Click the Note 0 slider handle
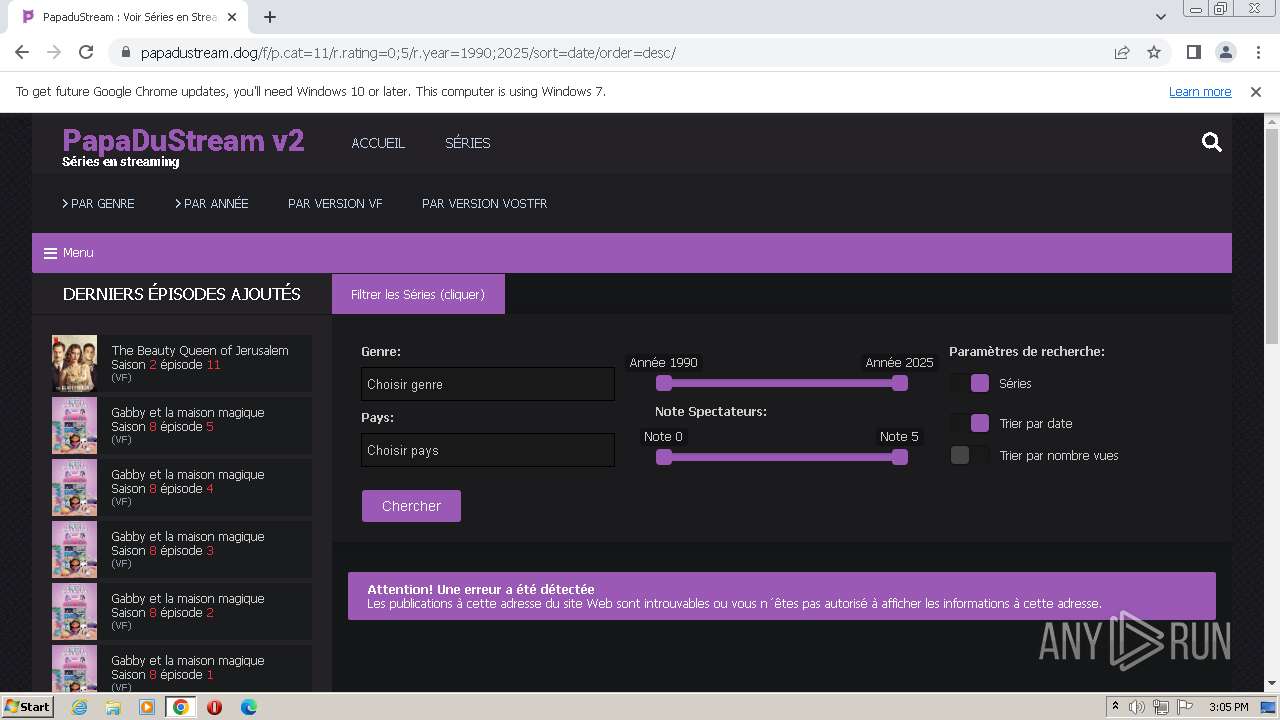This screenshot has width=1280, height=720. (664, 457)
